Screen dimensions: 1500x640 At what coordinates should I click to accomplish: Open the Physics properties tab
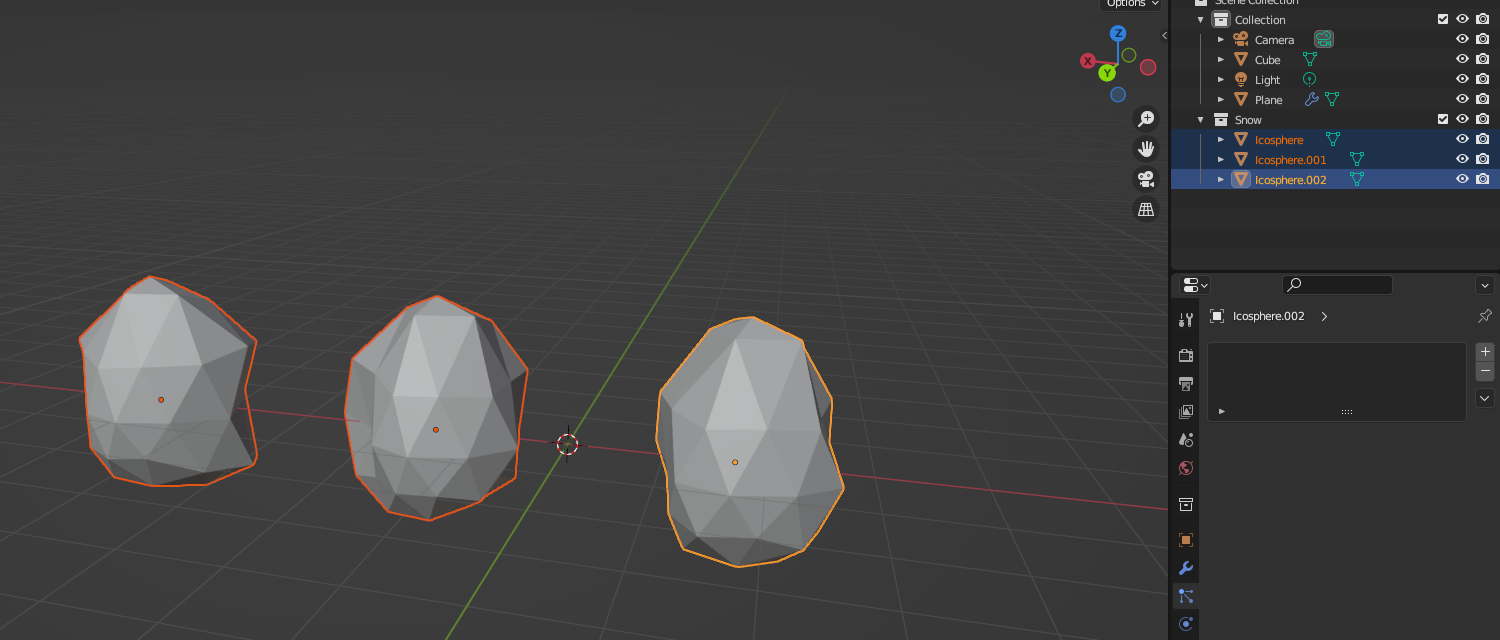pos(1186,624)
